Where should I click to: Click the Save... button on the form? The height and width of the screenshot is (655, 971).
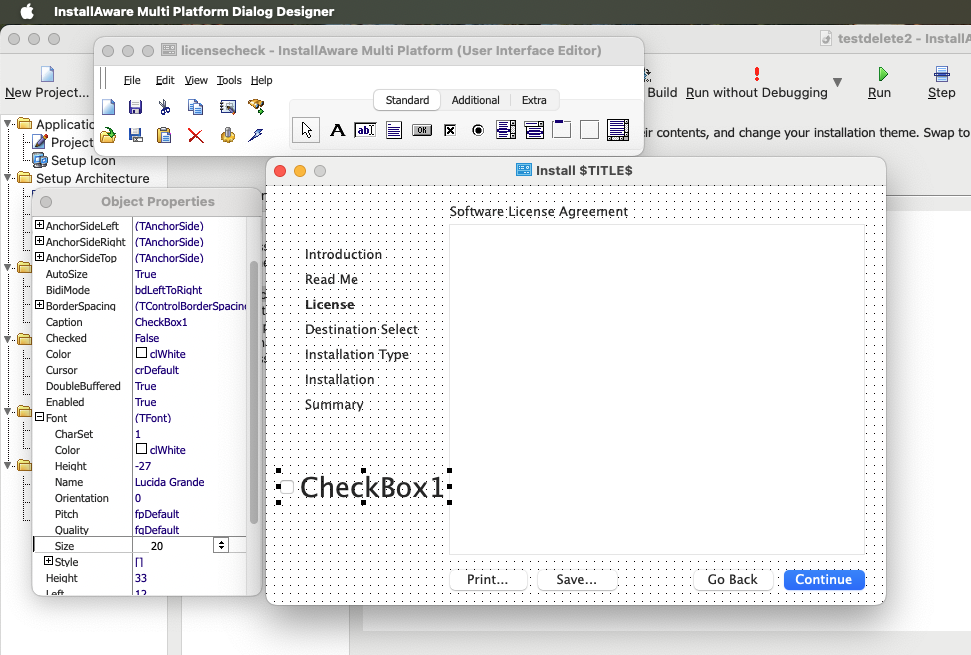[577, 579]
